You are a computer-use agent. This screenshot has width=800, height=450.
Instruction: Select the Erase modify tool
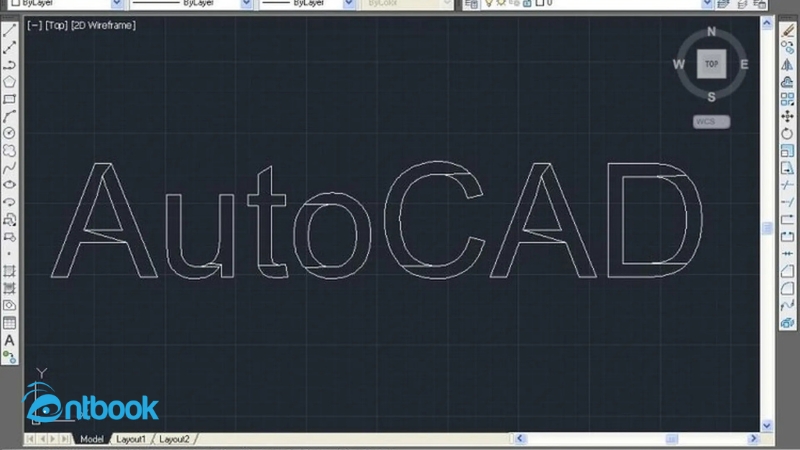[x=787, y=31]
